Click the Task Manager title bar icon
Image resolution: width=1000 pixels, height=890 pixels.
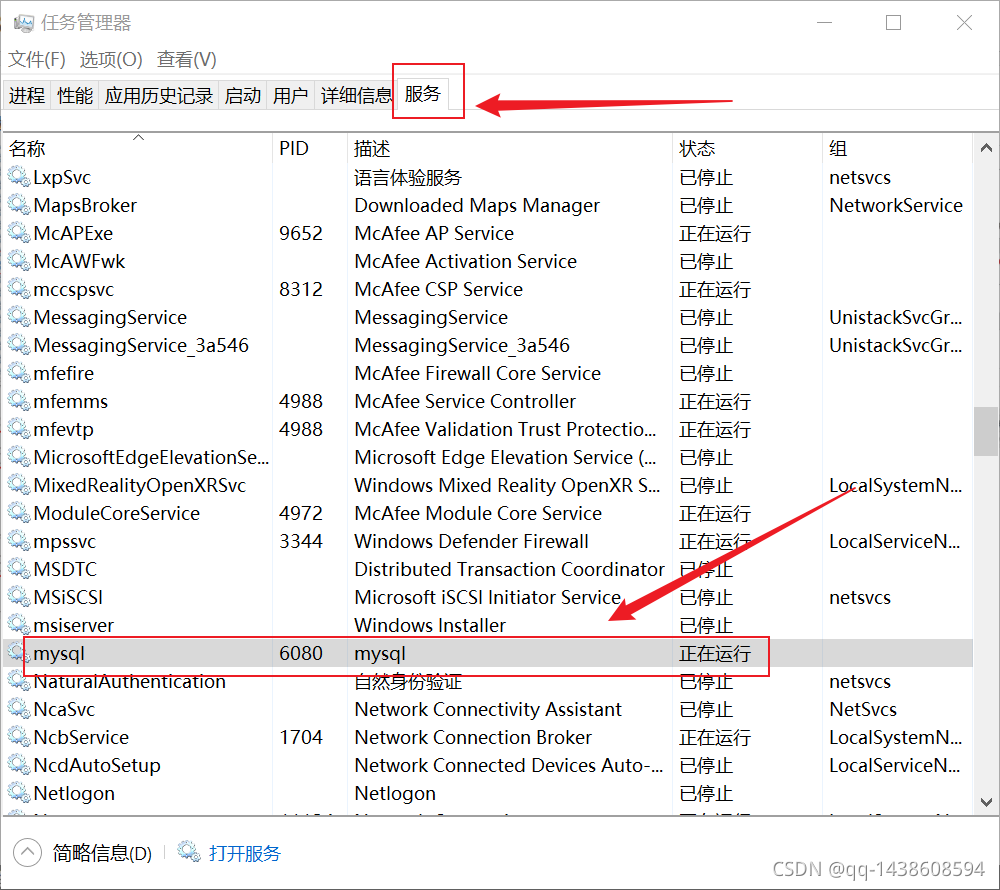24,23
